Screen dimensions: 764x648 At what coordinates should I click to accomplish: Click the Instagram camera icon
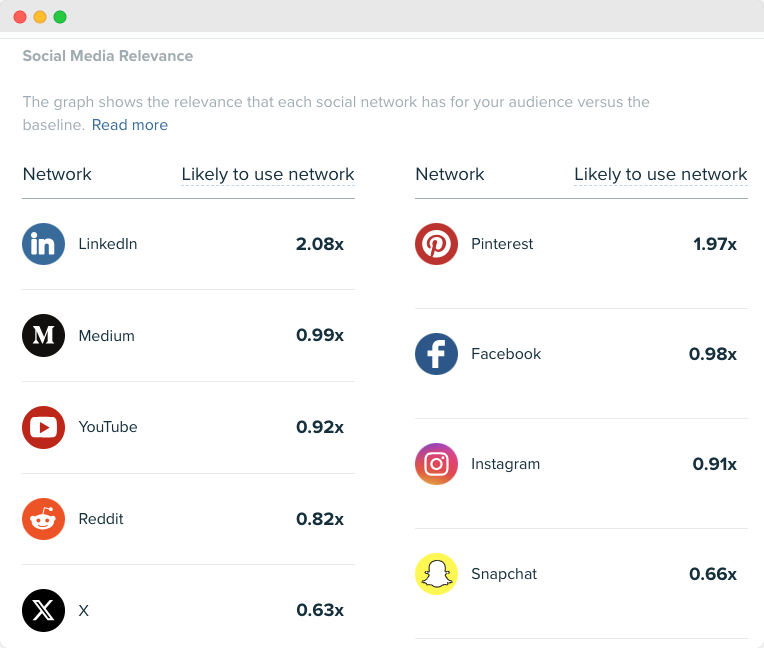click(x=436, y=464)
